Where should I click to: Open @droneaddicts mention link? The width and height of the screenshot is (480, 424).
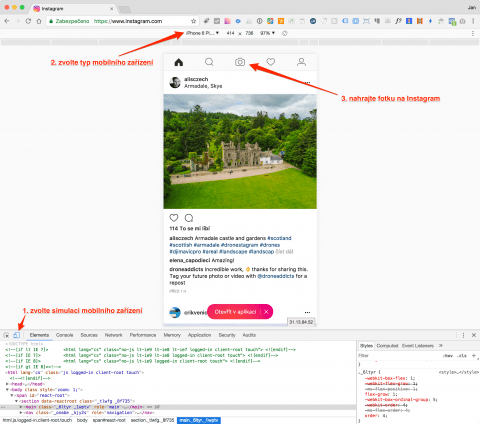coord(276,276)
